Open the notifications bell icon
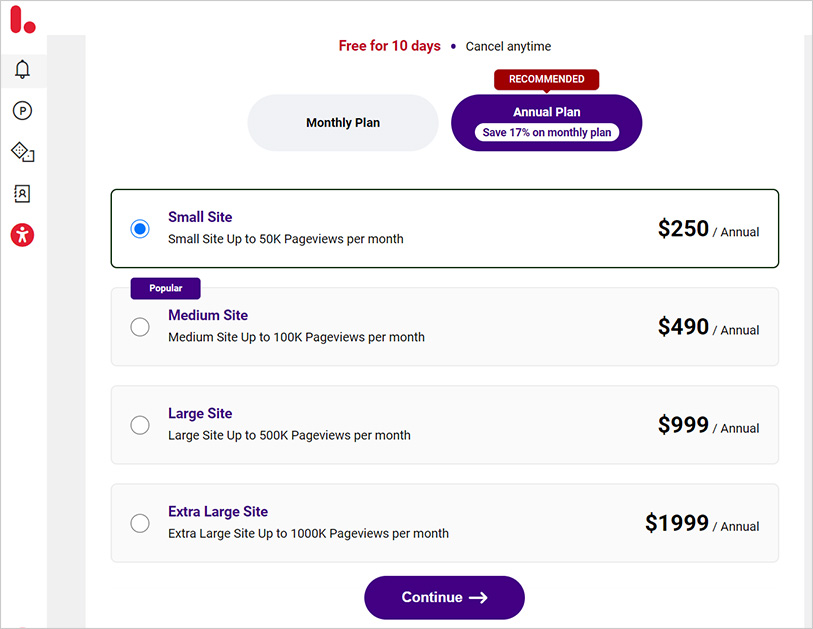The image size is (813, 629). pyautogui.click(x=22, y=69)
